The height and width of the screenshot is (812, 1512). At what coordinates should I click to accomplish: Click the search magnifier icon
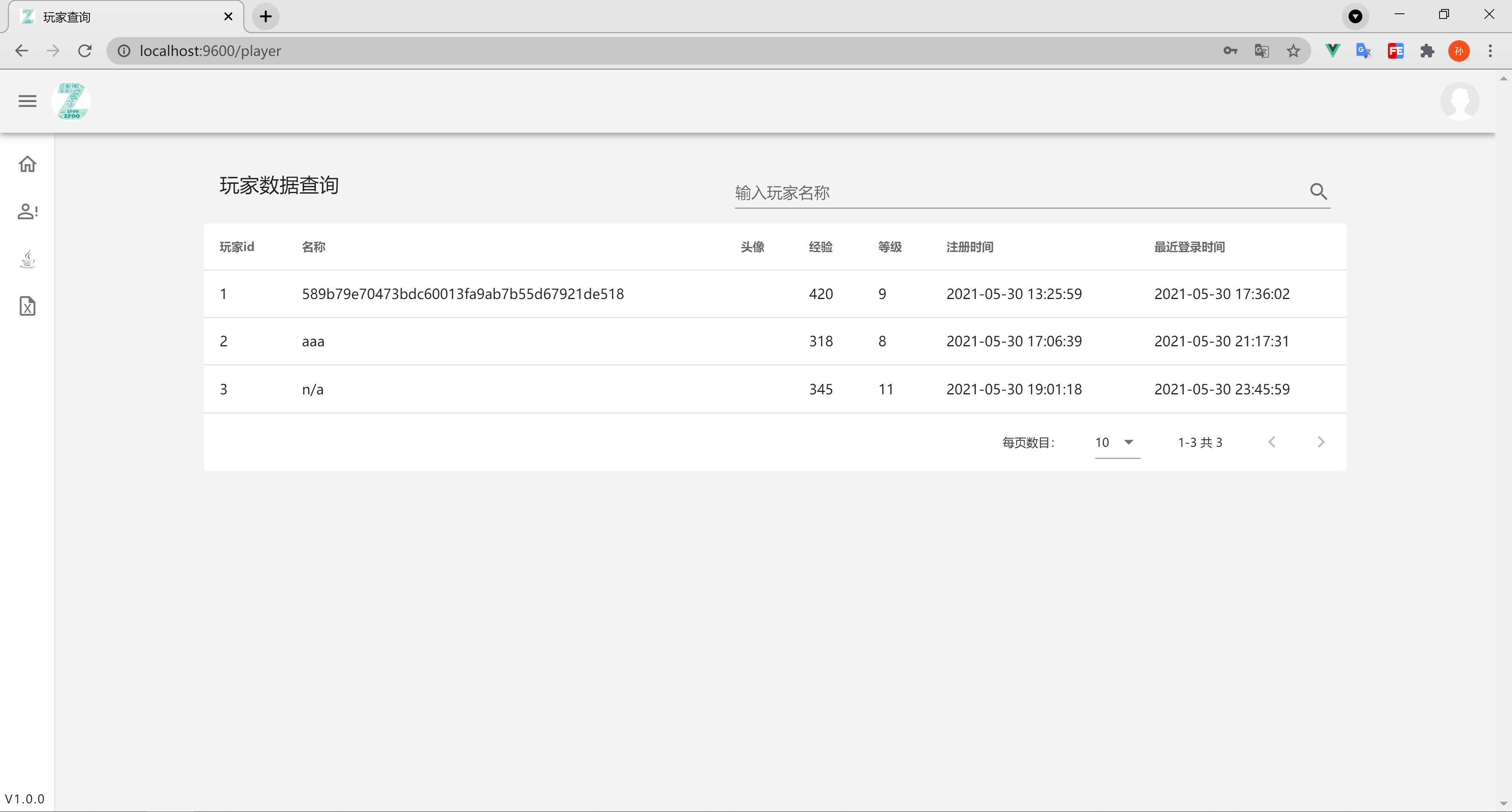[x=1318, y=191]
